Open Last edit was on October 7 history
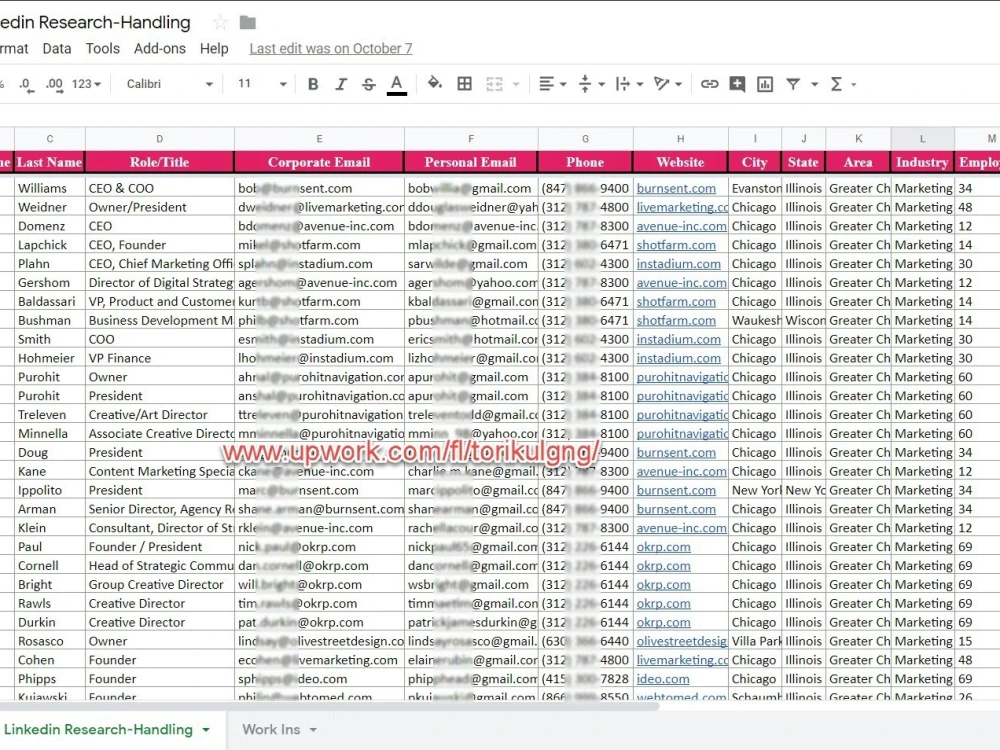 [330, 48]
